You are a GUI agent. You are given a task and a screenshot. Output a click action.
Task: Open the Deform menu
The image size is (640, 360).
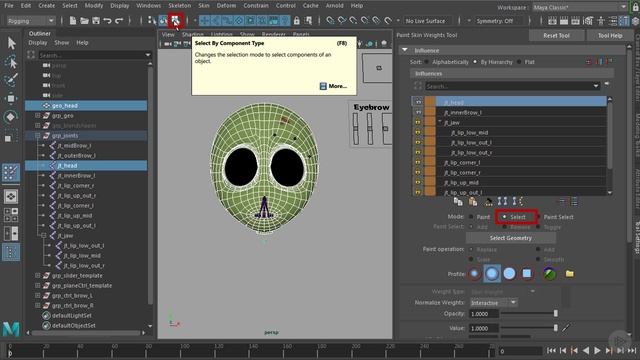tap(226, 6)
